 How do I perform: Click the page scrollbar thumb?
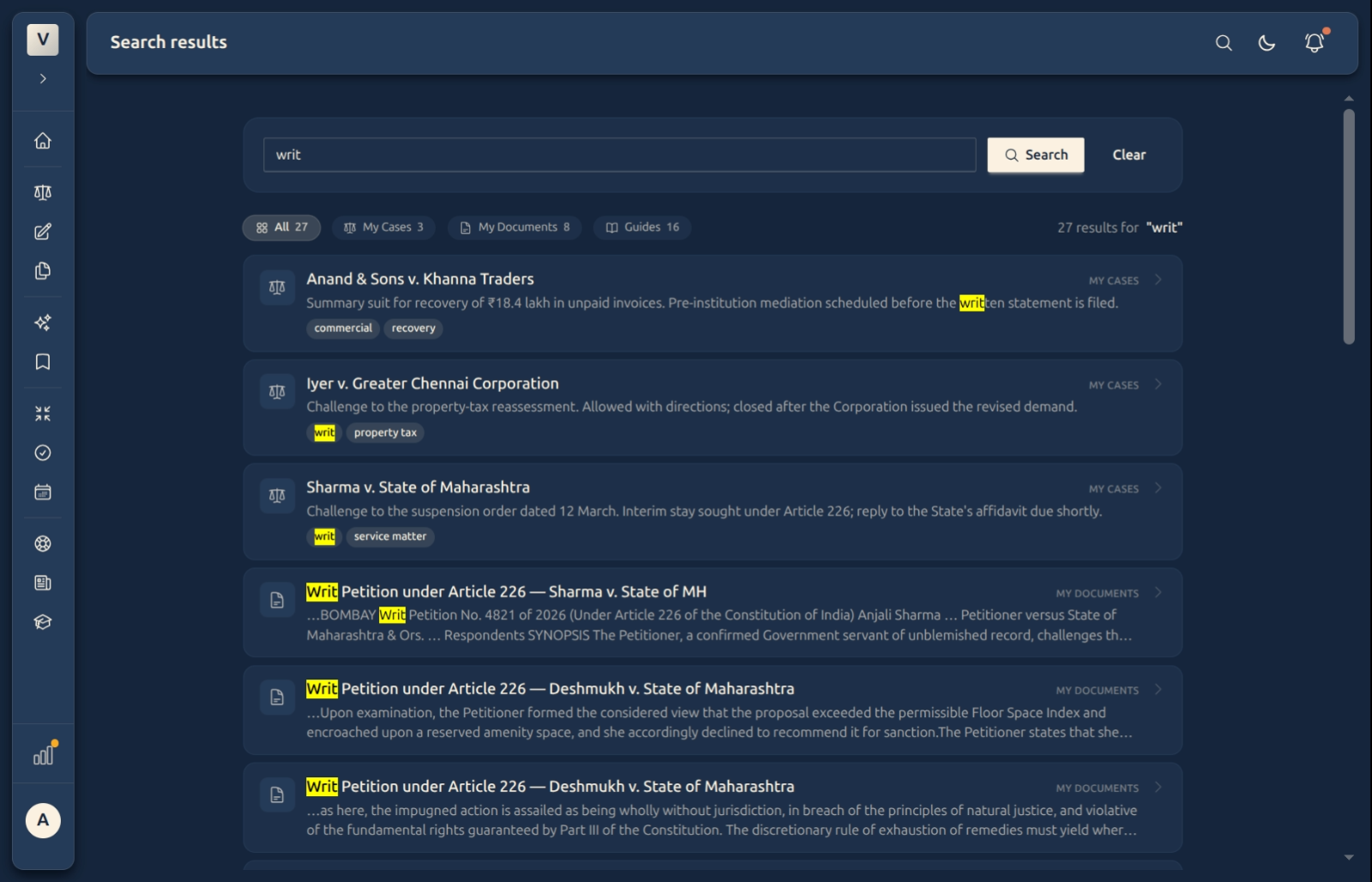(1349, 227)
